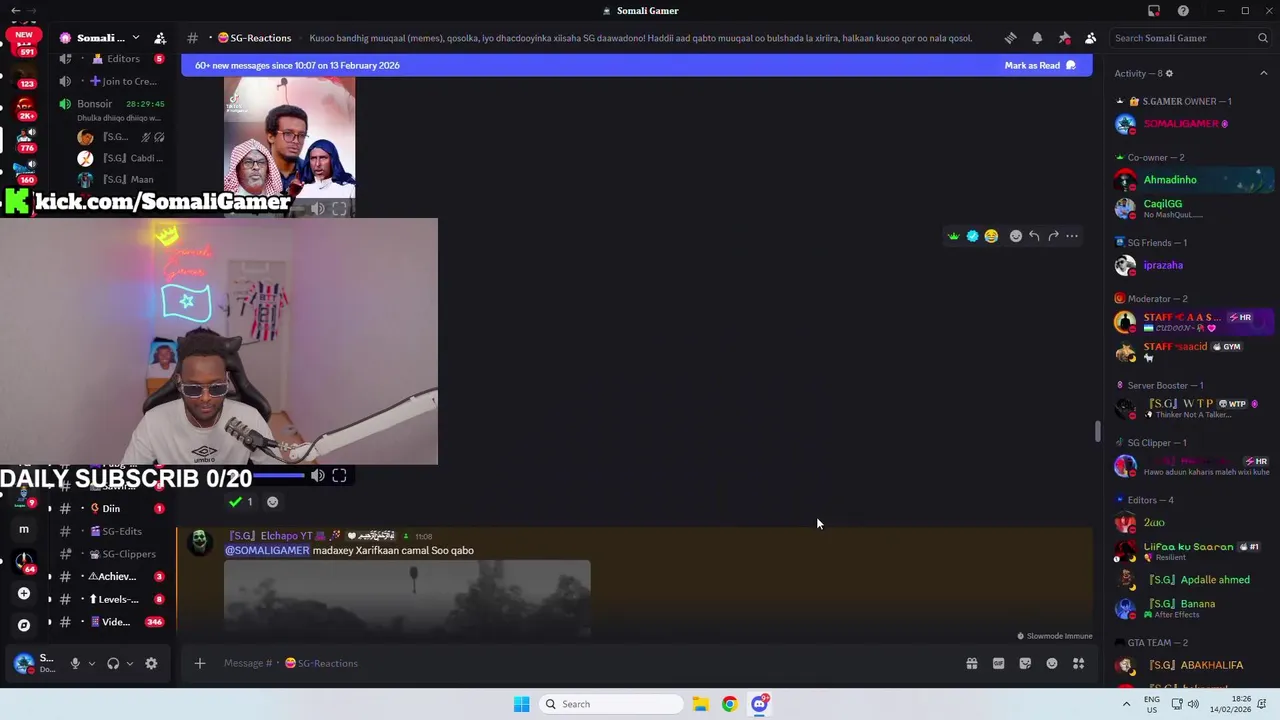
Task: Open the emoji picker in message bar
Action: [x=1052, y=663]
